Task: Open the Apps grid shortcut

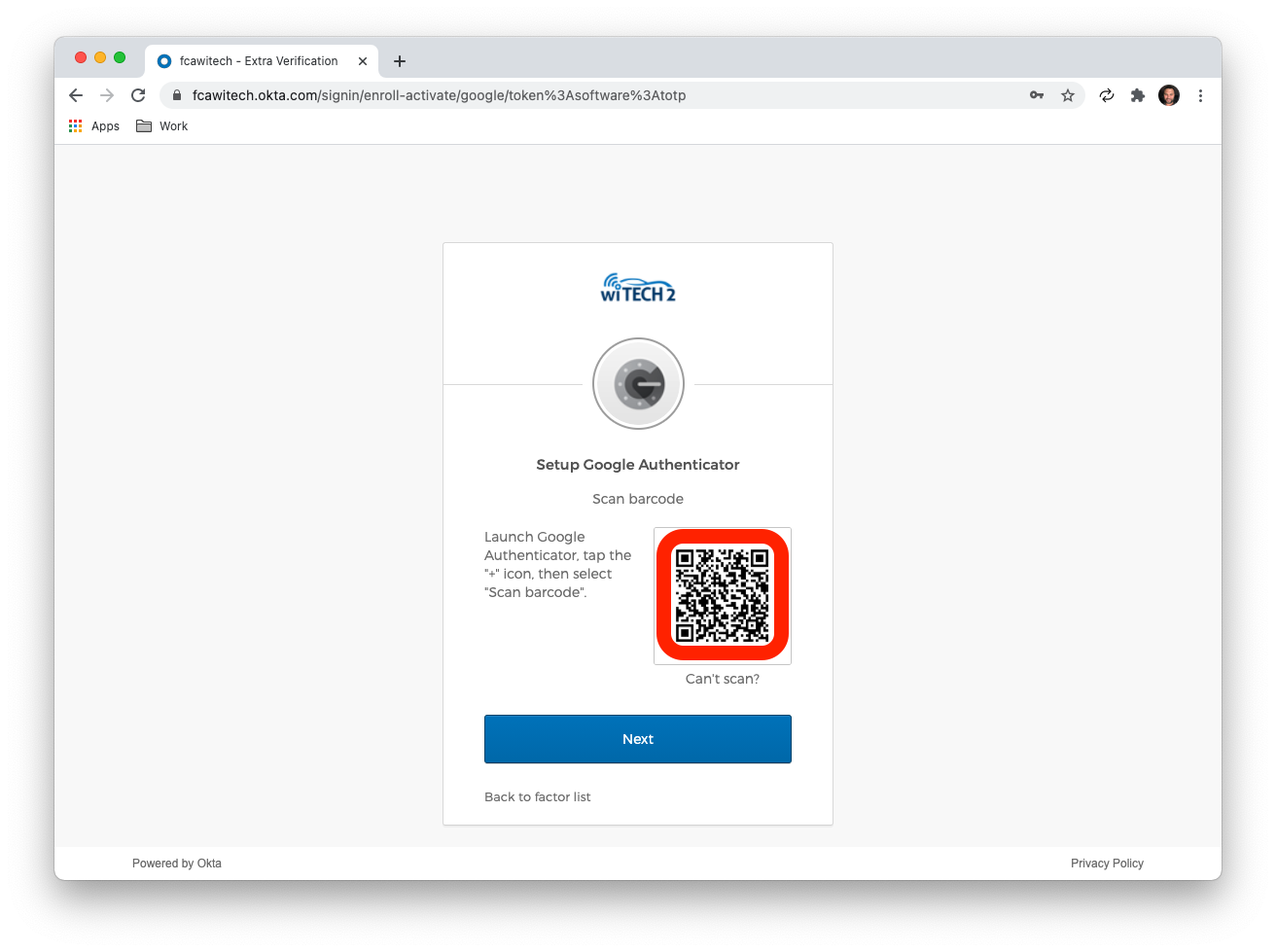Action: 94,126
